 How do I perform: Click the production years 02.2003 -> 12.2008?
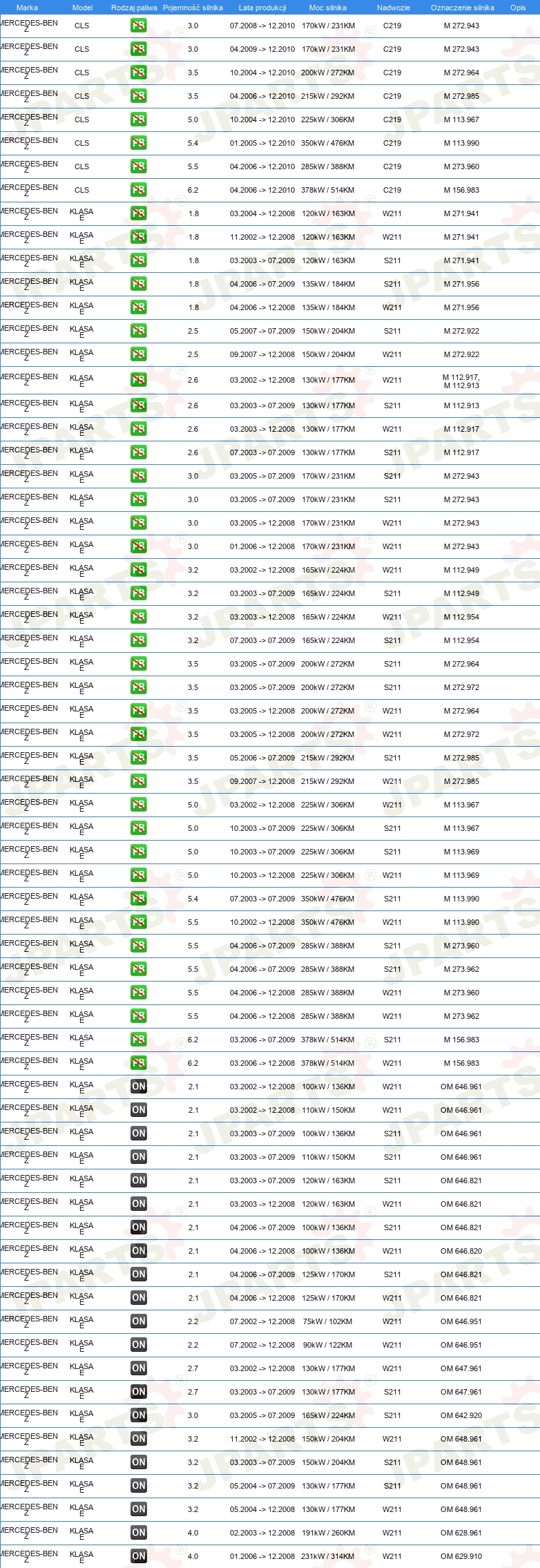262,1533
